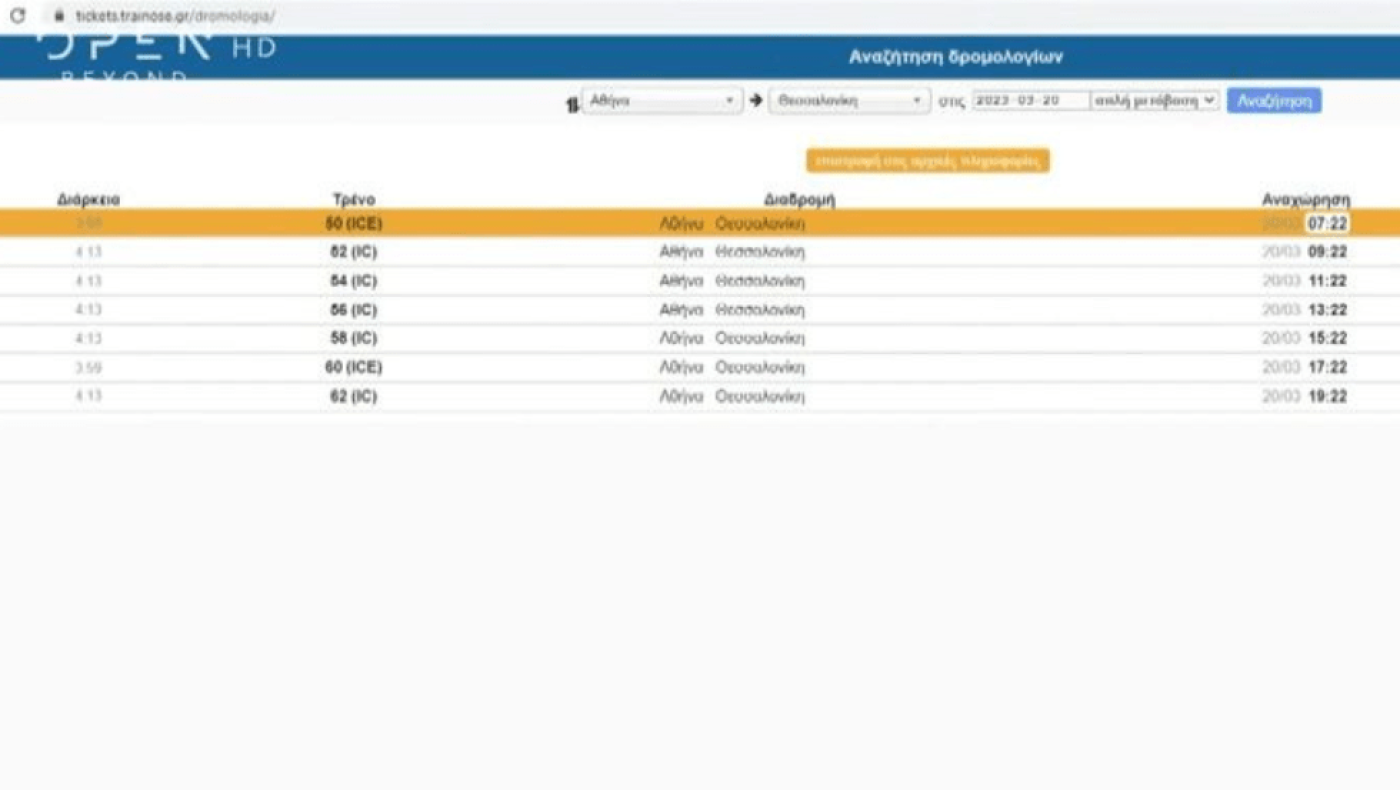Click the browser reload icon
Viewport: 1400px width, 790px height.
tap(17, 16)
